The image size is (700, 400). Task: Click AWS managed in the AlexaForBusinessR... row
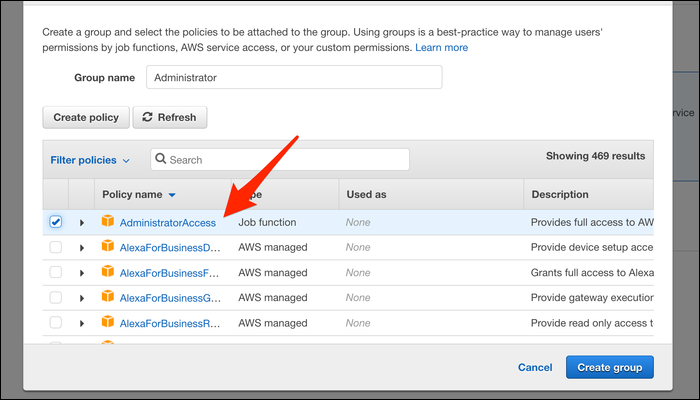pyautogui.click(x=273, y=323)
